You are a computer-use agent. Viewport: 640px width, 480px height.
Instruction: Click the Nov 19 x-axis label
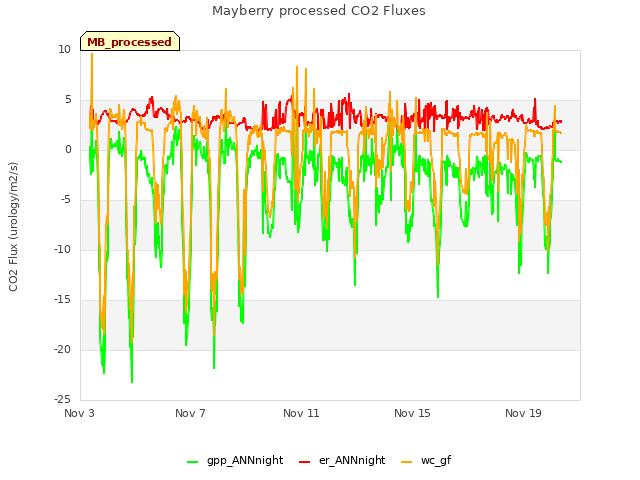523,413
